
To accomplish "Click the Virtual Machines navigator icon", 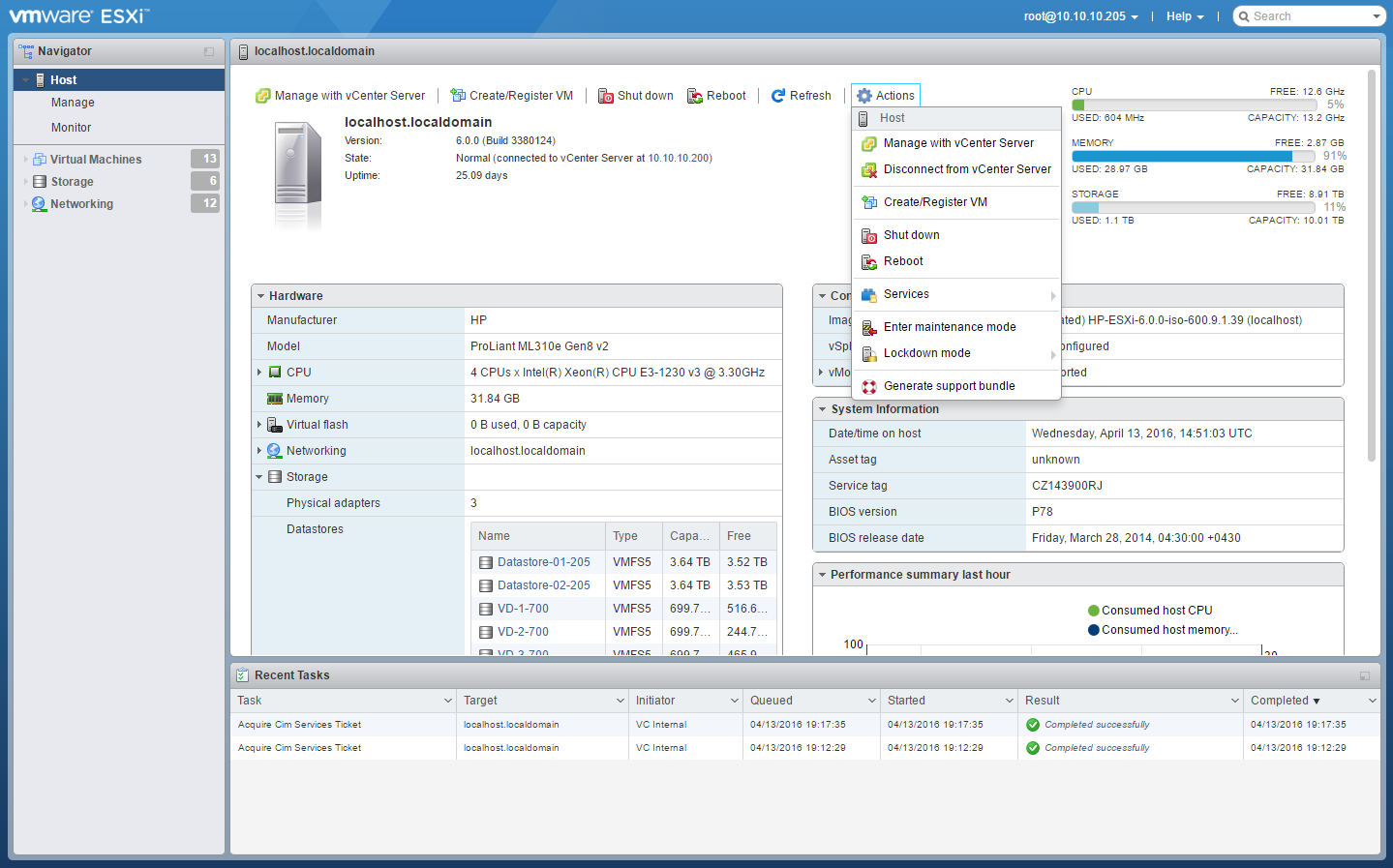I will point(40,160).
